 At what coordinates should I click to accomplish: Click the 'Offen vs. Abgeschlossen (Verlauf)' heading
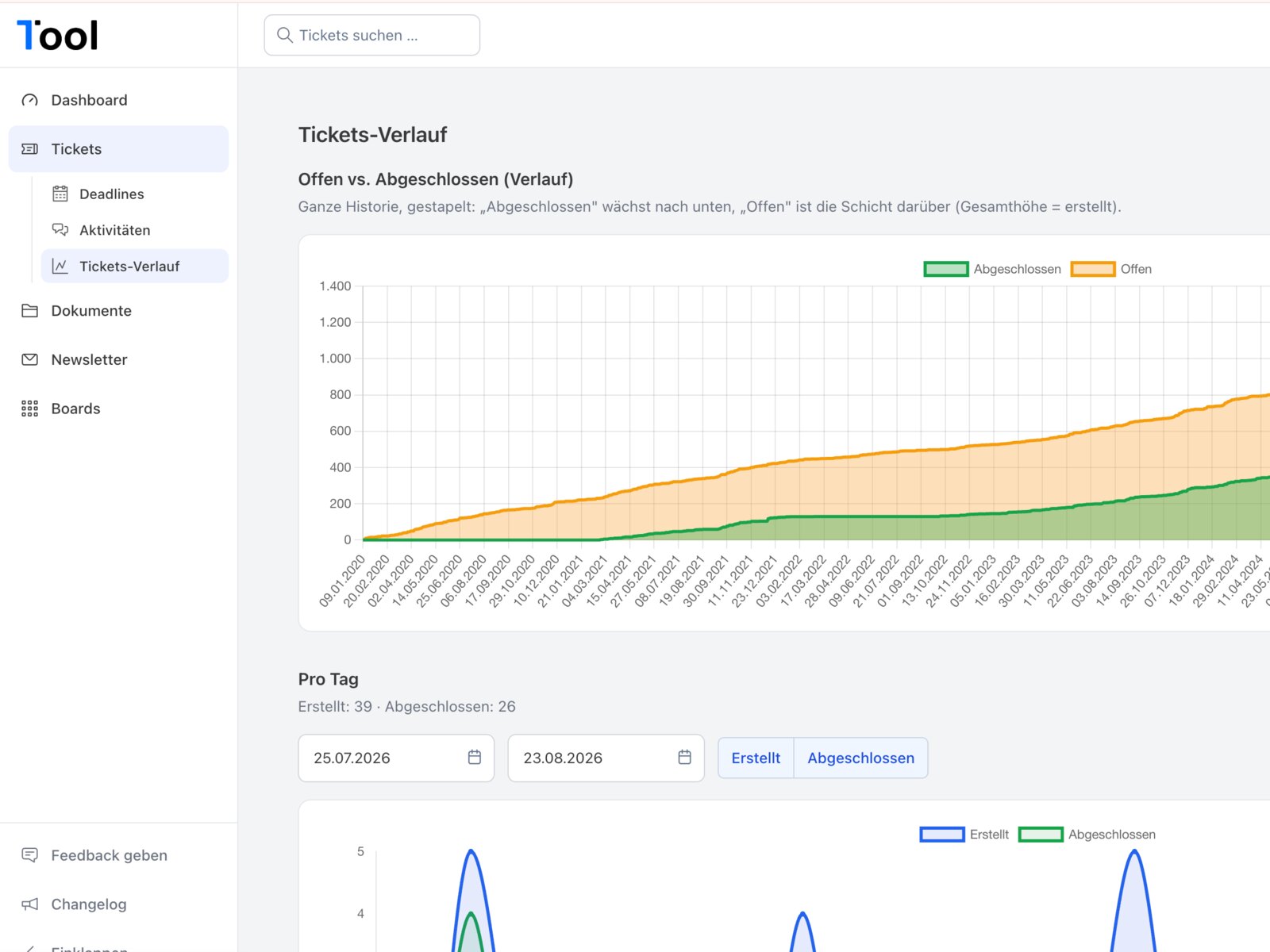coord(436,179)
